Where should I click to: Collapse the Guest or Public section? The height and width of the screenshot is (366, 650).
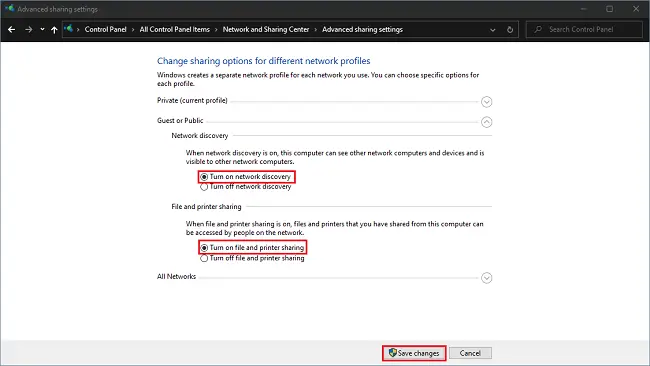(x=486, y=122)
